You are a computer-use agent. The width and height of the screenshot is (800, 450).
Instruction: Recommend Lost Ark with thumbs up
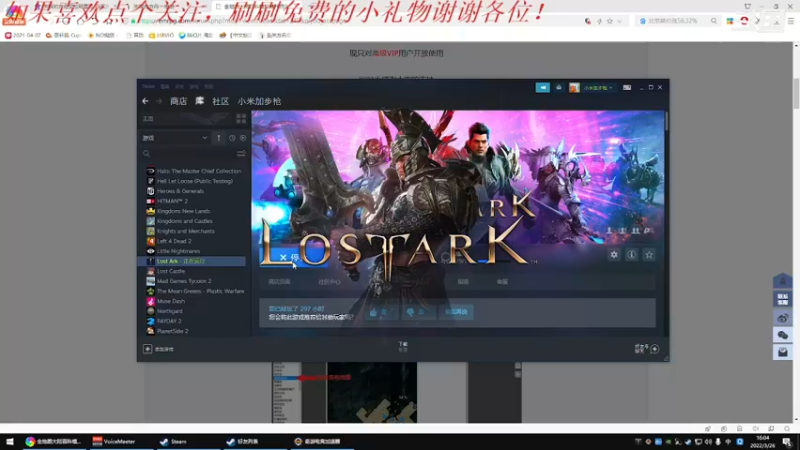click(381, 312)
